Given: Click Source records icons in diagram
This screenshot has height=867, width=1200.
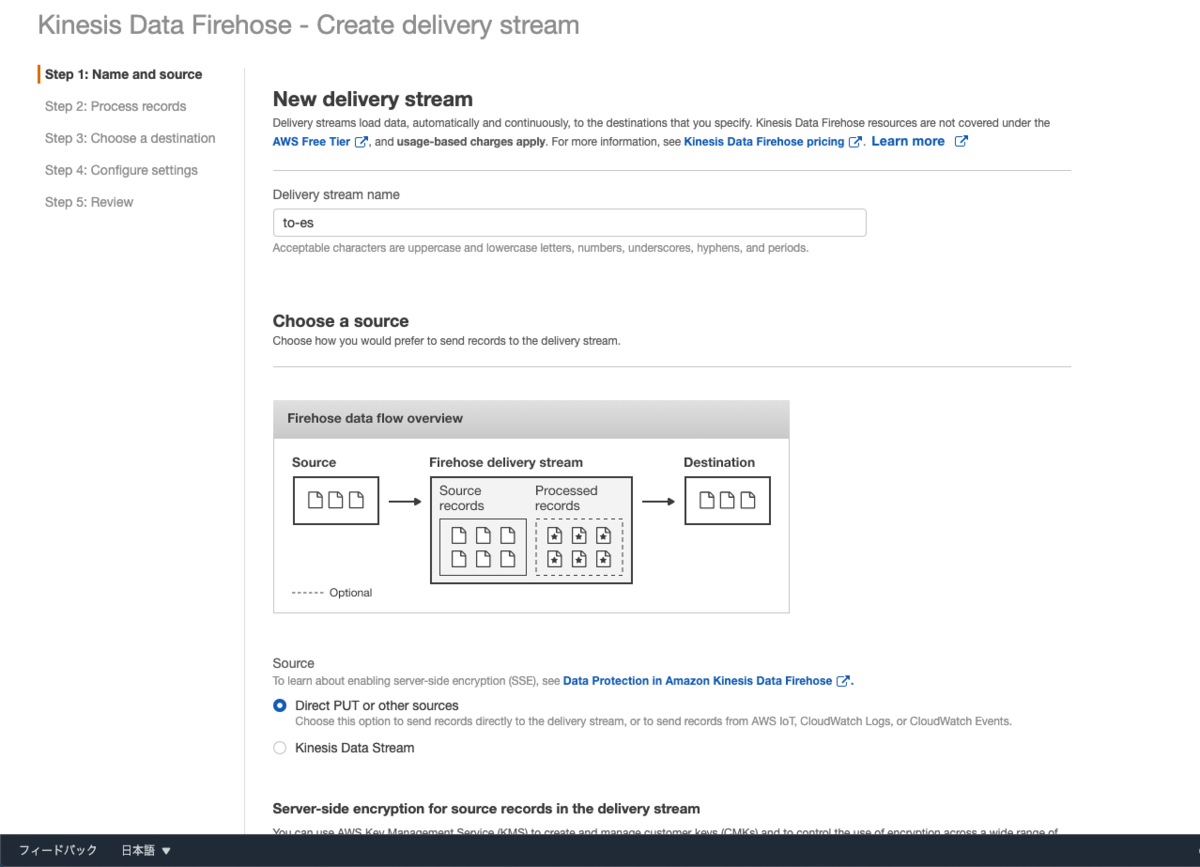Looking at the screenshot, I should point(483,547).
